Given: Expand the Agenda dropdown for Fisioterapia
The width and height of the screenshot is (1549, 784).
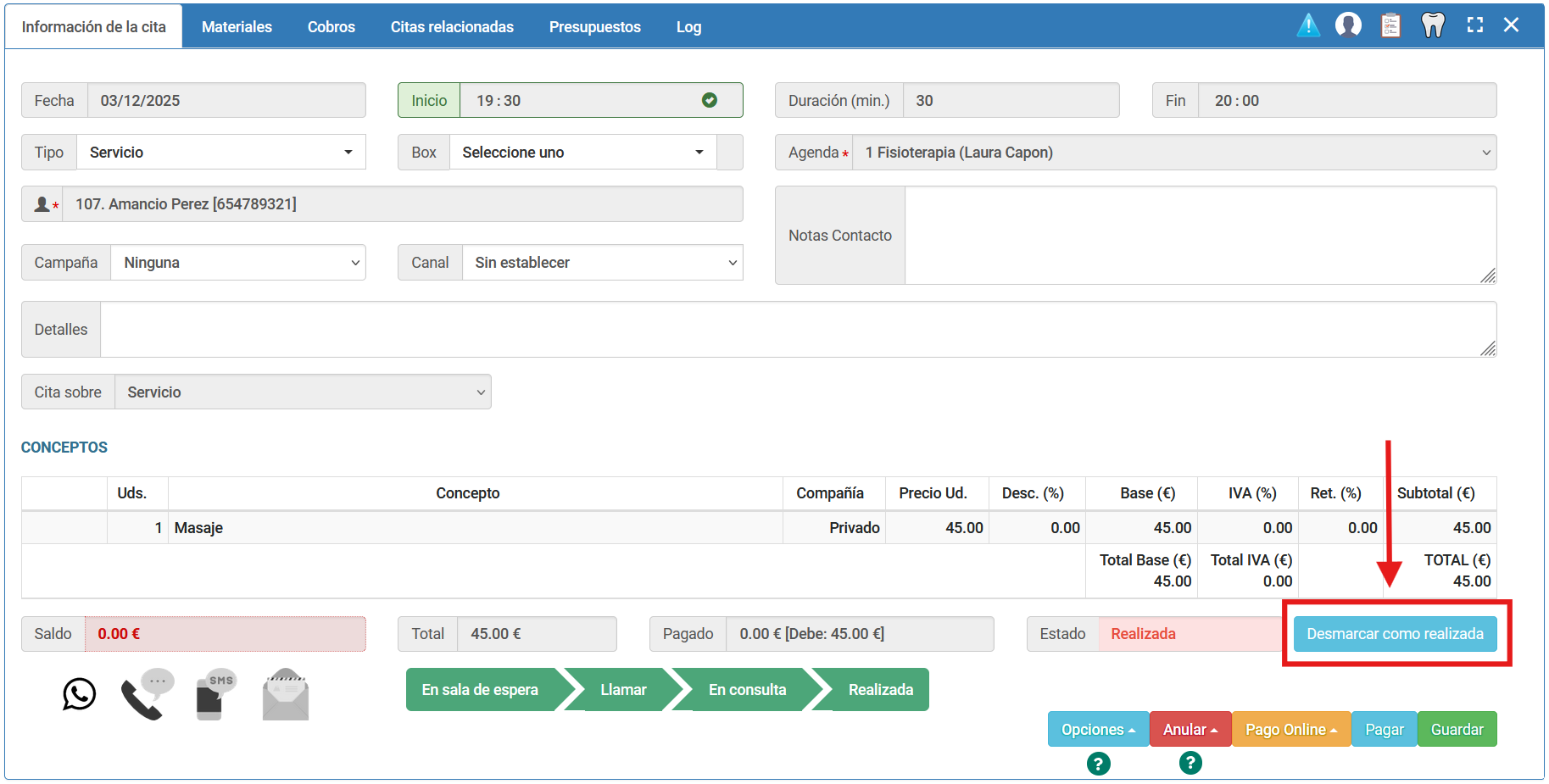Looking at the screenshot, I should [x=1173, y=153].
